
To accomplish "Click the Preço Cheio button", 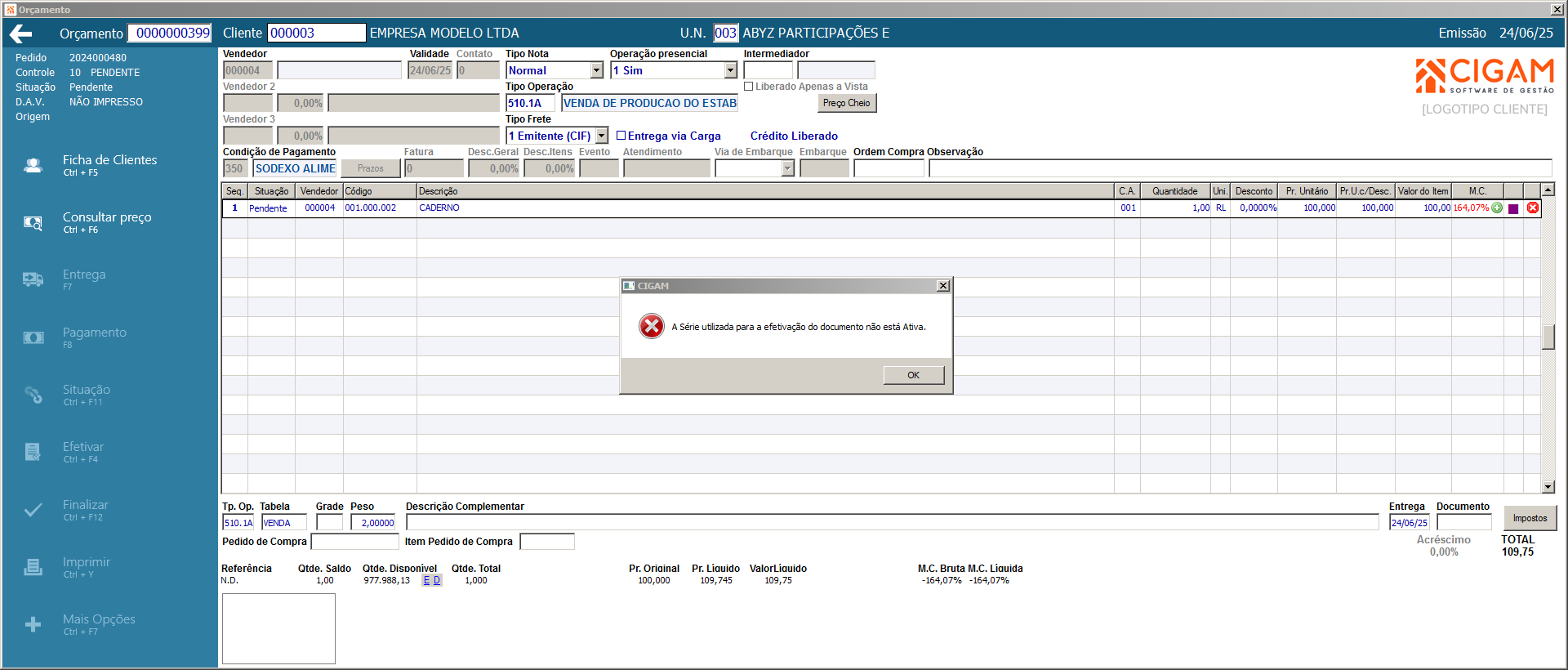I will coord(846,103).
